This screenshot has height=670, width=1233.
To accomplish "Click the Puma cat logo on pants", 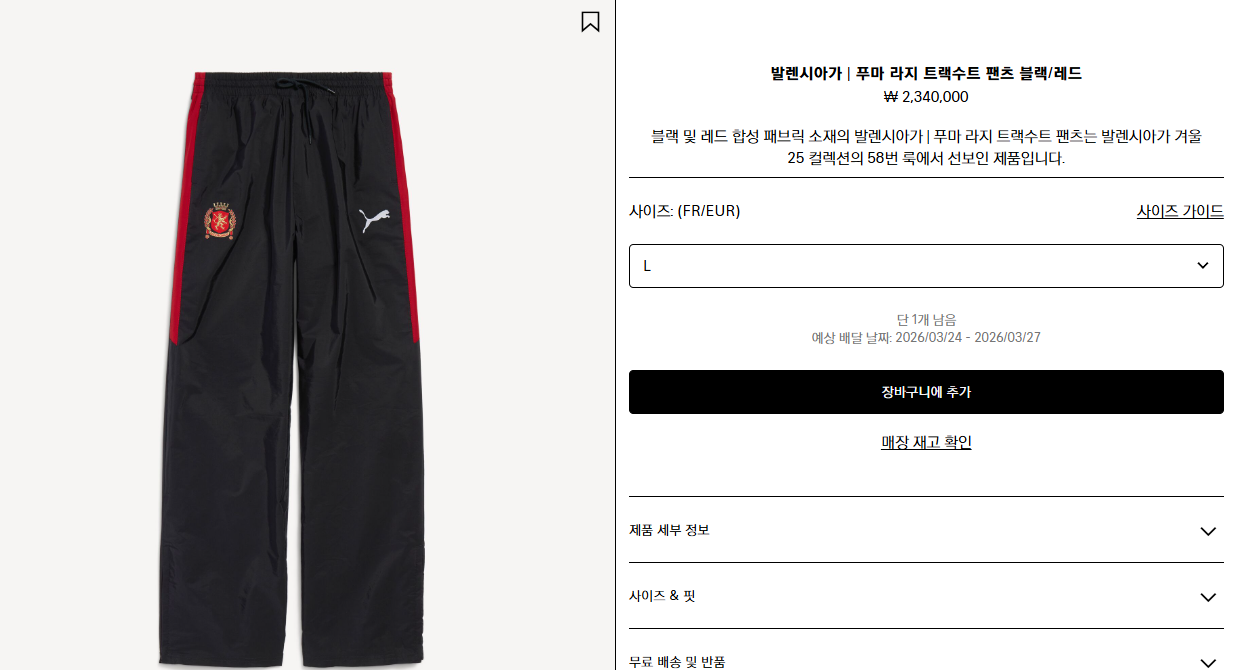I will point(374,219).
